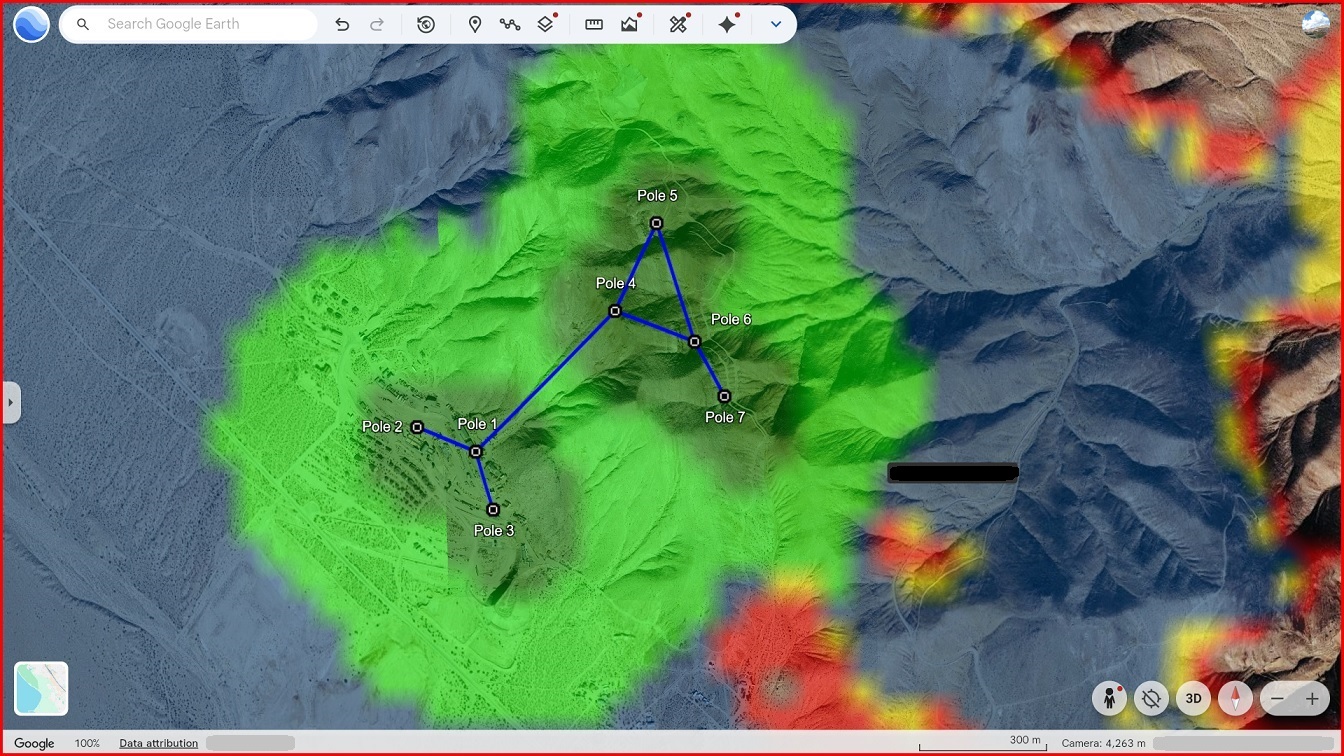The height and width of the screenshot is (756, 1344).
Task: Open the design tools pencil-ruler icon
Action: pos(679,24)
